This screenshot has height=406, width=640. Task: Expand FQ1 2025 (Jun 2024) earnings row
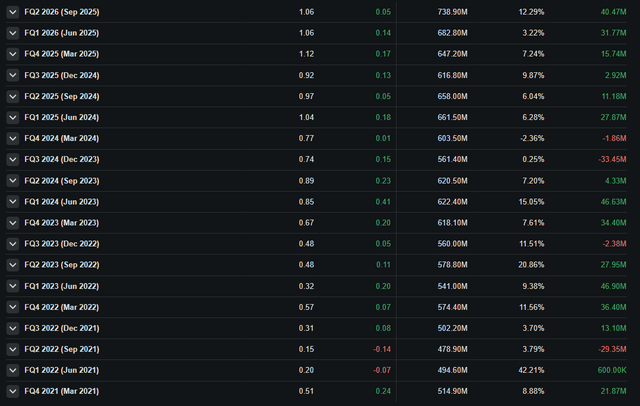point(13,117)
